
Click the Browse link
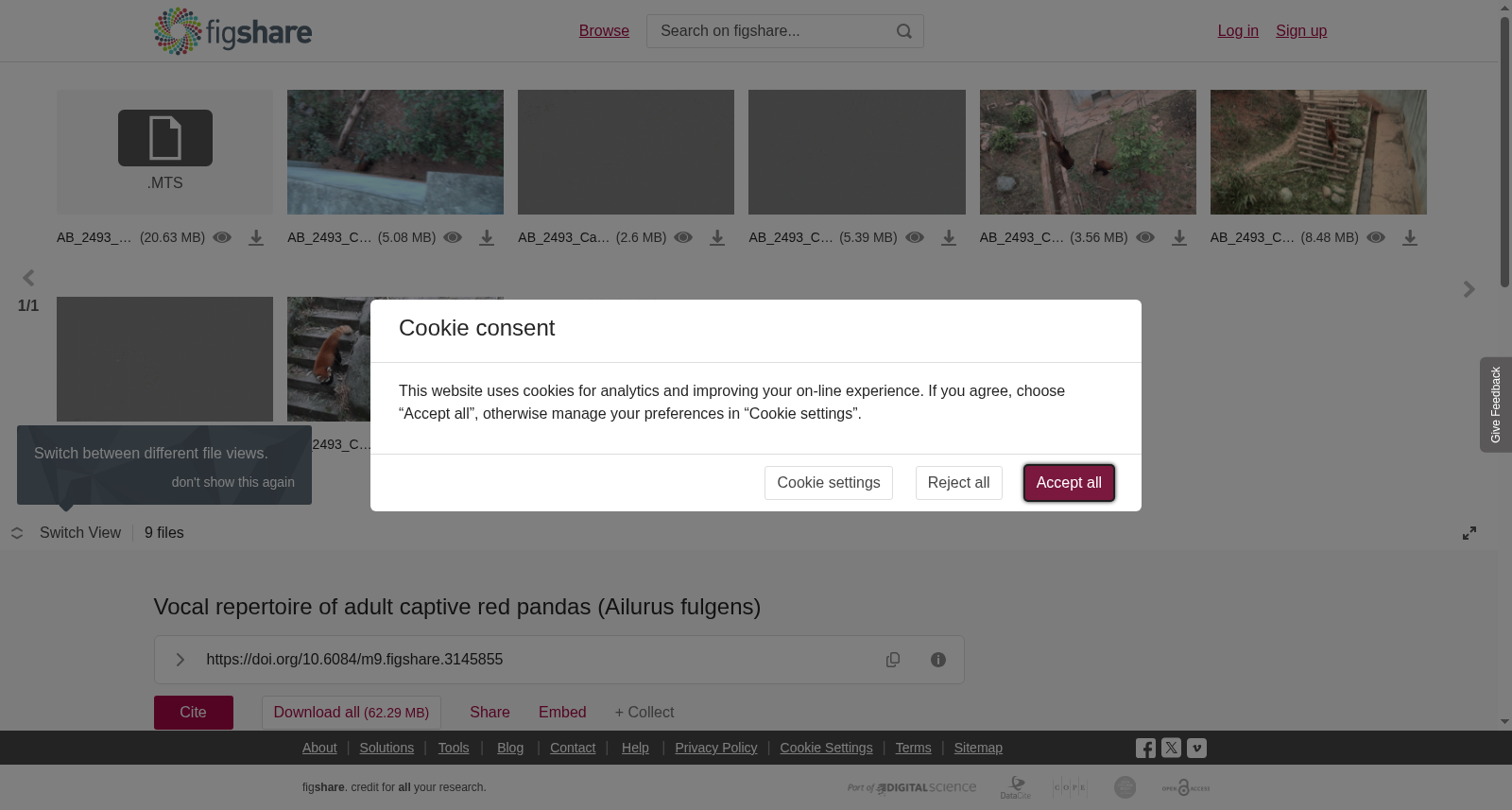click(604, 31)
